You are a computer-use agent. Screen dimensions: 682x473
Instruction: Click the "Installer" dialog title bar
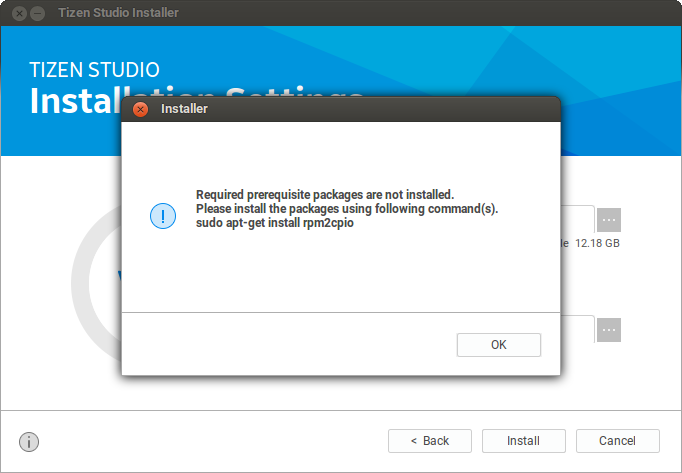[x=340, y=109]
